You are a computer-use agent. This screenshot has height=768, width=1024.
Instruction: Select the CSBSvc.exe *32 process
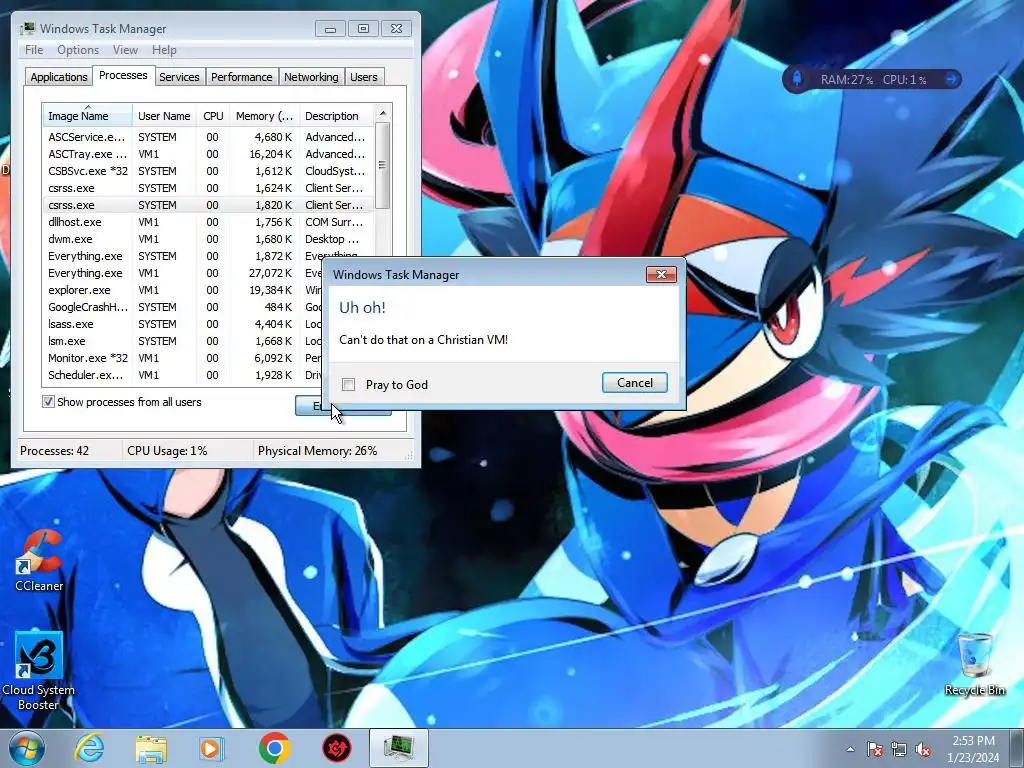[208, 171]
